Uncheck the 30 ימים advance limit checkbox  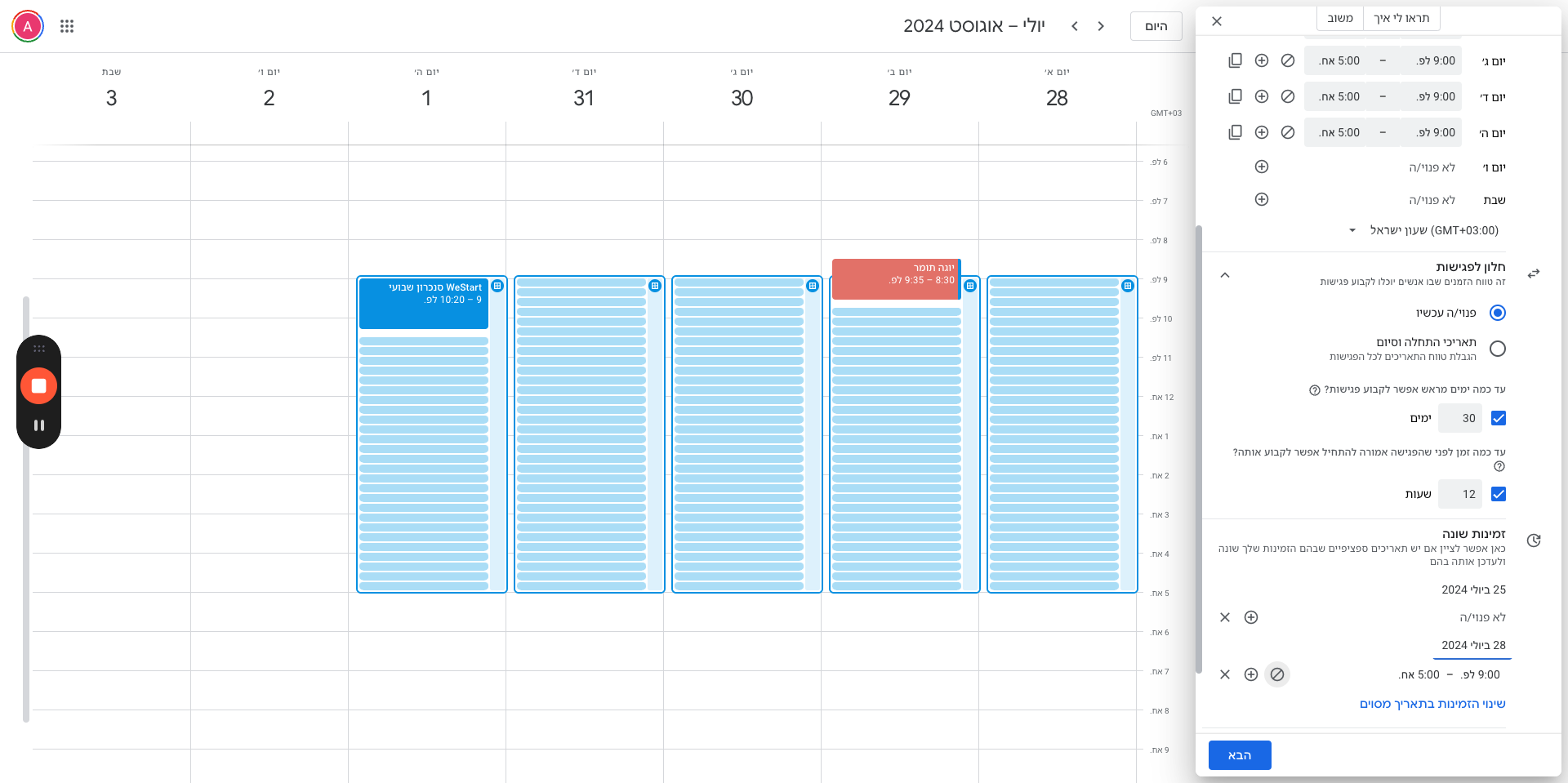(1499, 418)
